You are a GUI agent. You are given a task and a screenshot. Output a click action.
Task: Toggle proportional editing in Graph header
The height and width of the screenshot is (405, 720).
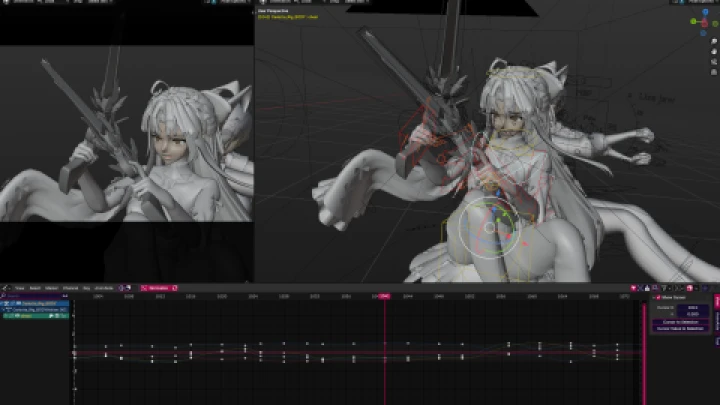pyautogui.click(x=705, y=288)
